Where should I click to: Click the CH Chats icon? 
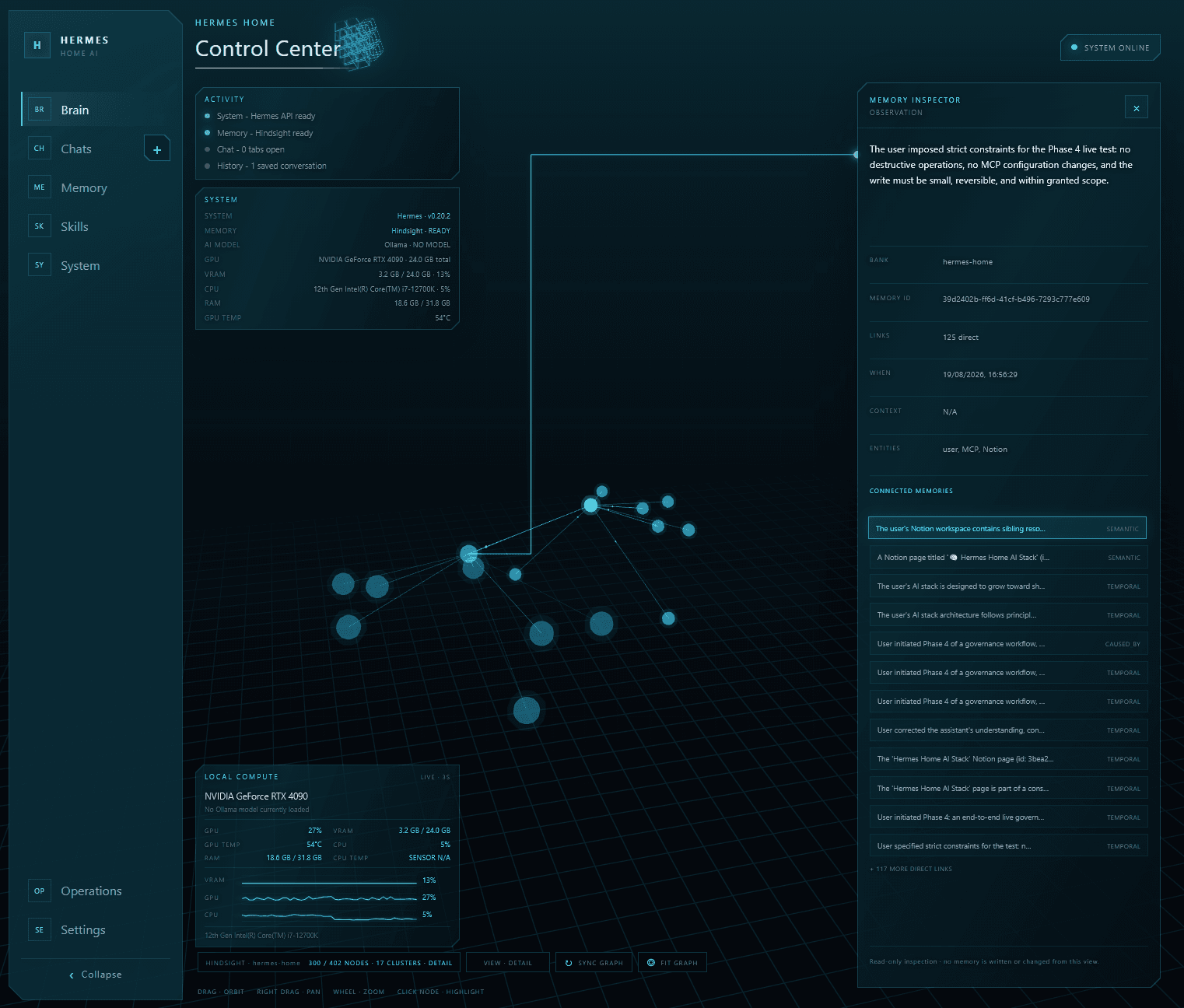40,149
